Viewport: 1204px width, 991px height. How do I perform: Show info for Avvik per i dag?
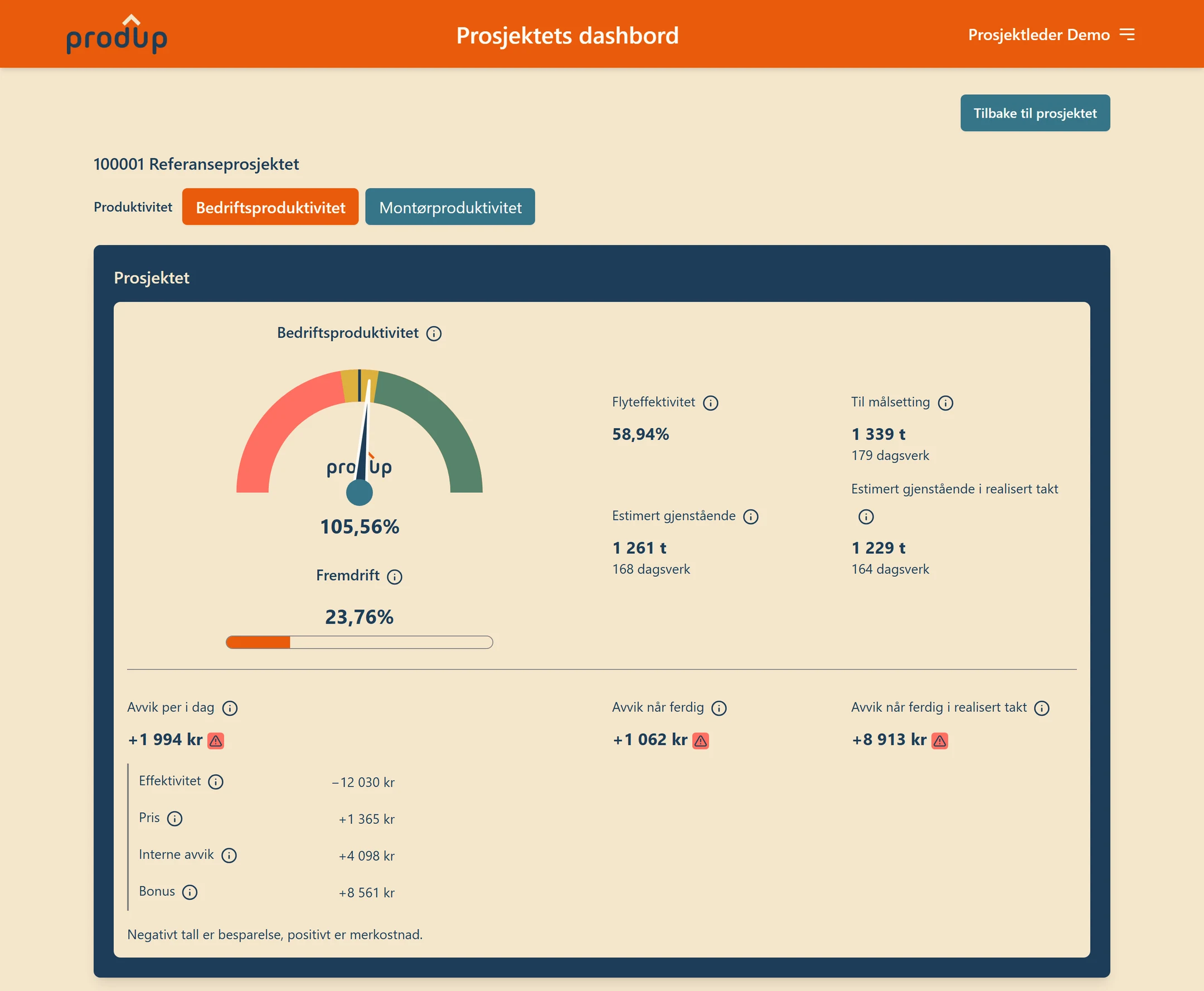[230, 708]
